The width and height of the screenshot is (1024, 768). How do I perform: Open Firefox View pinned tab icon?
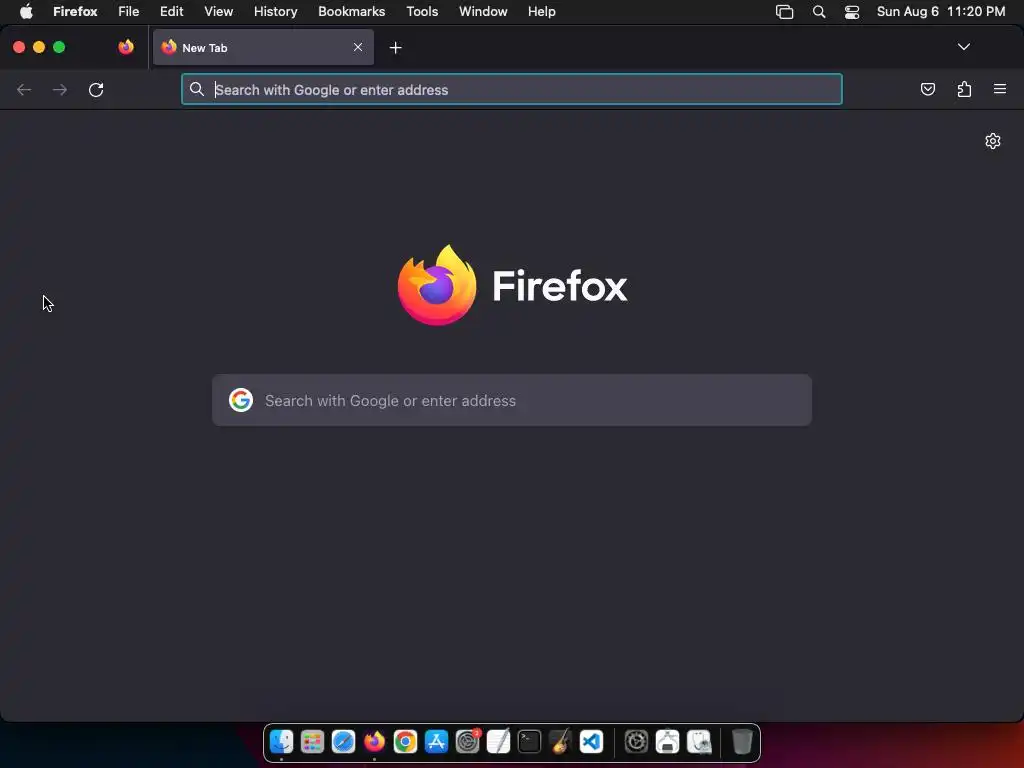point(126,47)
